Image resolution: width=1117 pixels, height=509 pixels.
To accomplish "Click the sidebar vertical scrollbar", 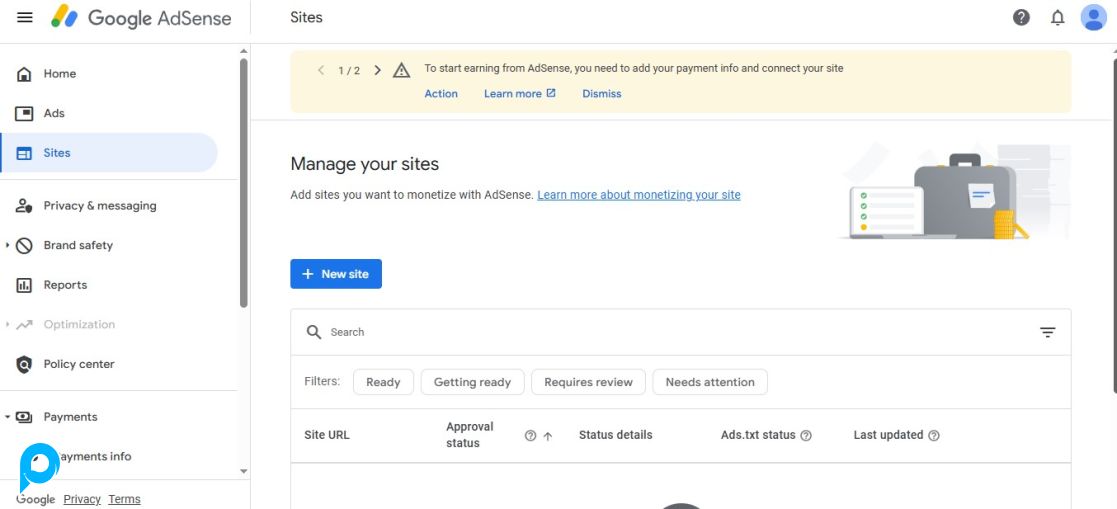I will [x=243, y=180].
